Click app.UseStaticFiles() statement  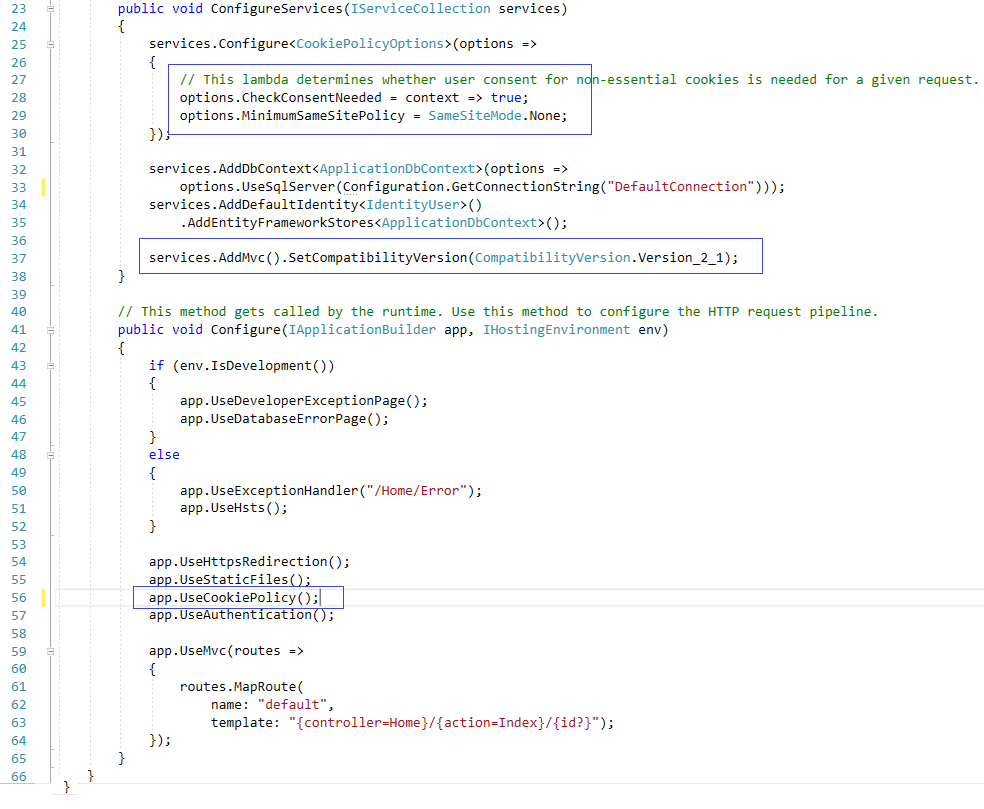click(230, 580)
